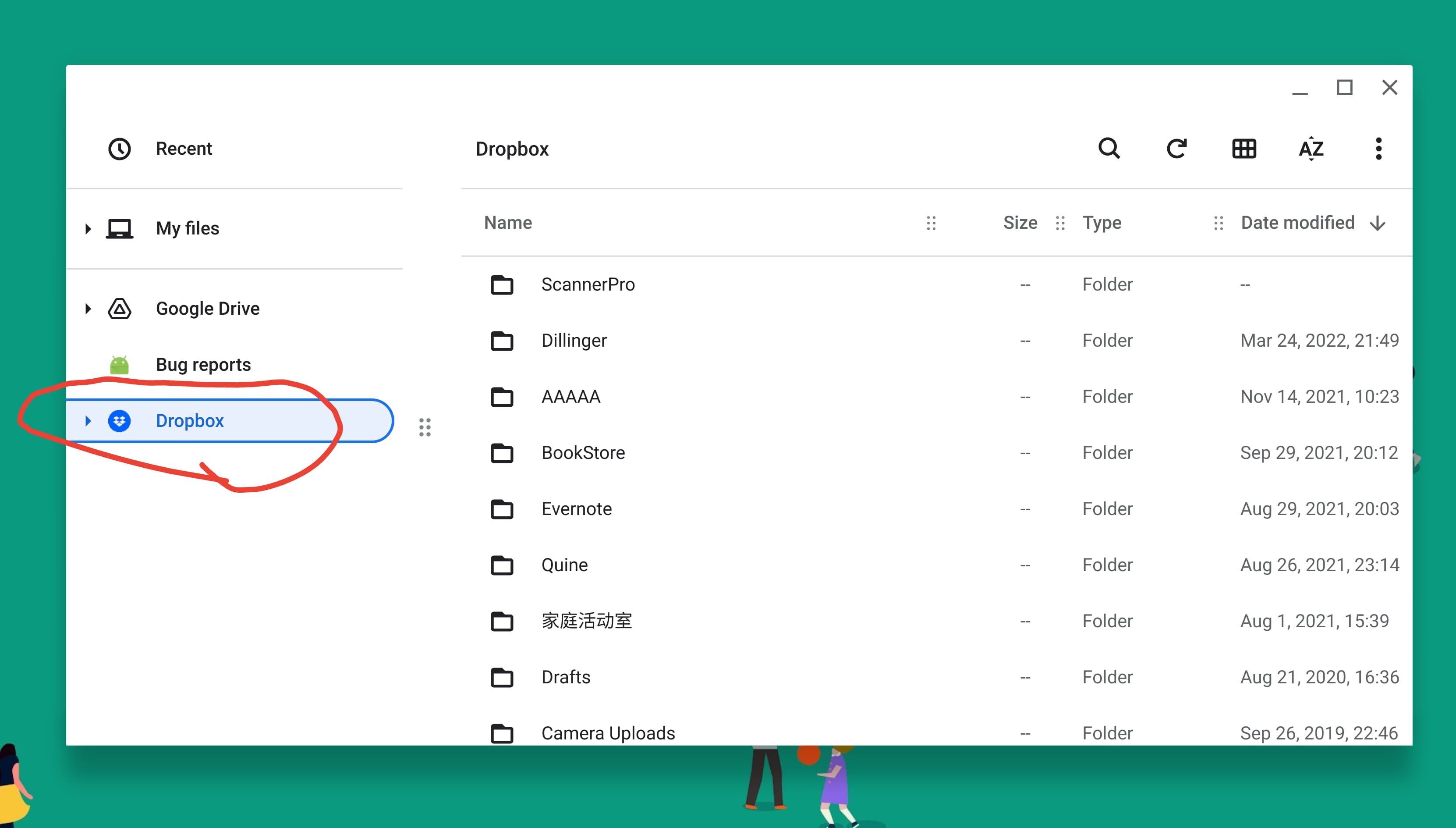The height and width of the screenshot is (828, 1456).
Task: Click the Aug 26, 2021, 23:14 date
Action: point(1319,565)
